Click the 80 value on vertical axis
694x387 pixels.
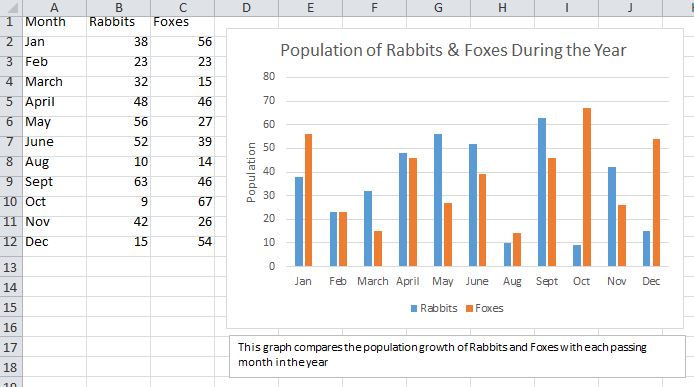269,77
